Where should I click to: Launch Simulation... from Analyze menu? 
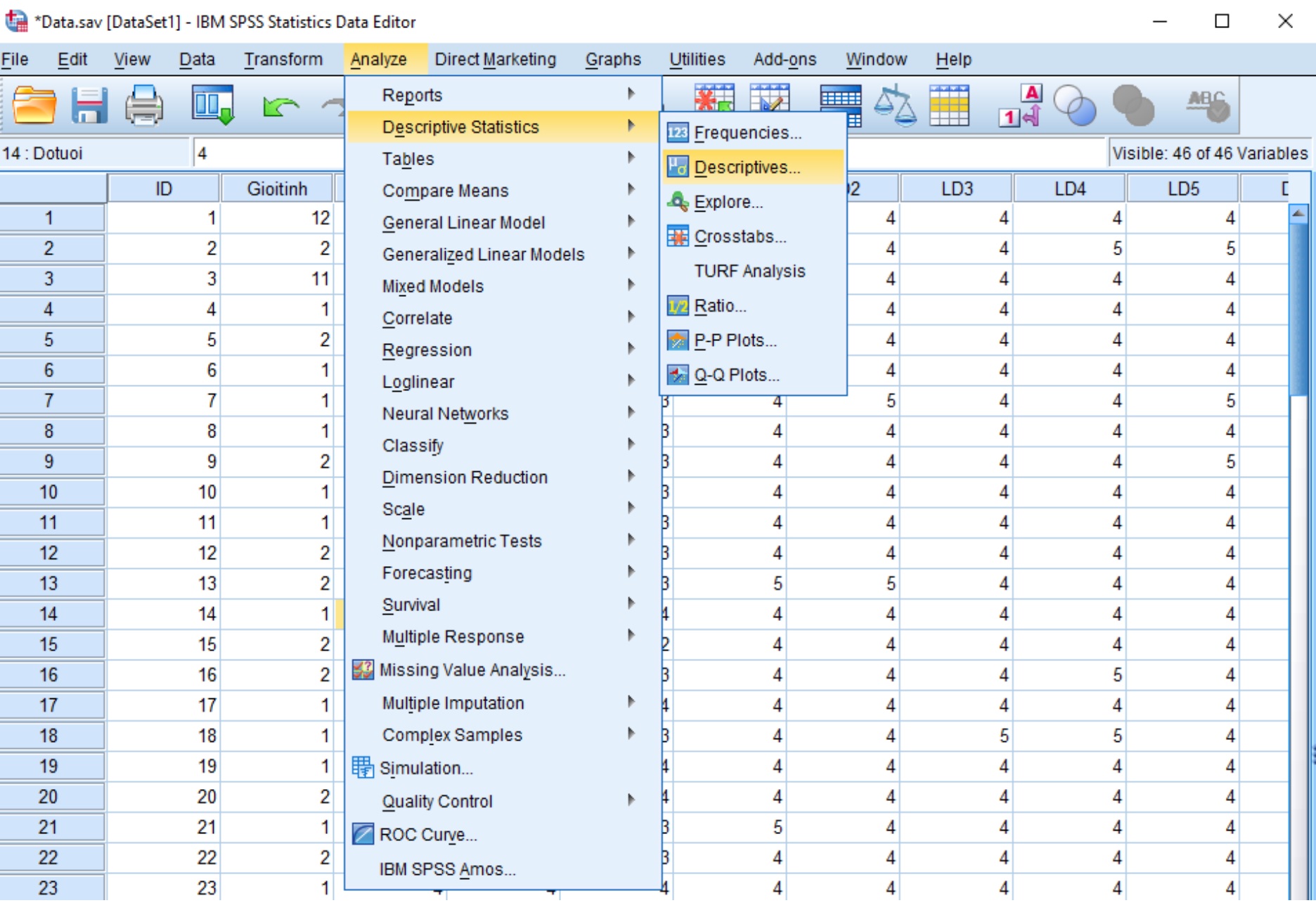click(503, 769)
